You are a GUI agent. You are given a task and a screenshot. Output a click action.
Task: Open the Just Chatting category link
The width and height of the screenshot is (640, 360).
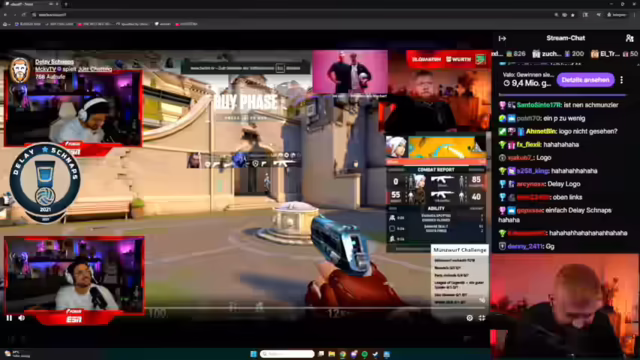click(95, 69)
